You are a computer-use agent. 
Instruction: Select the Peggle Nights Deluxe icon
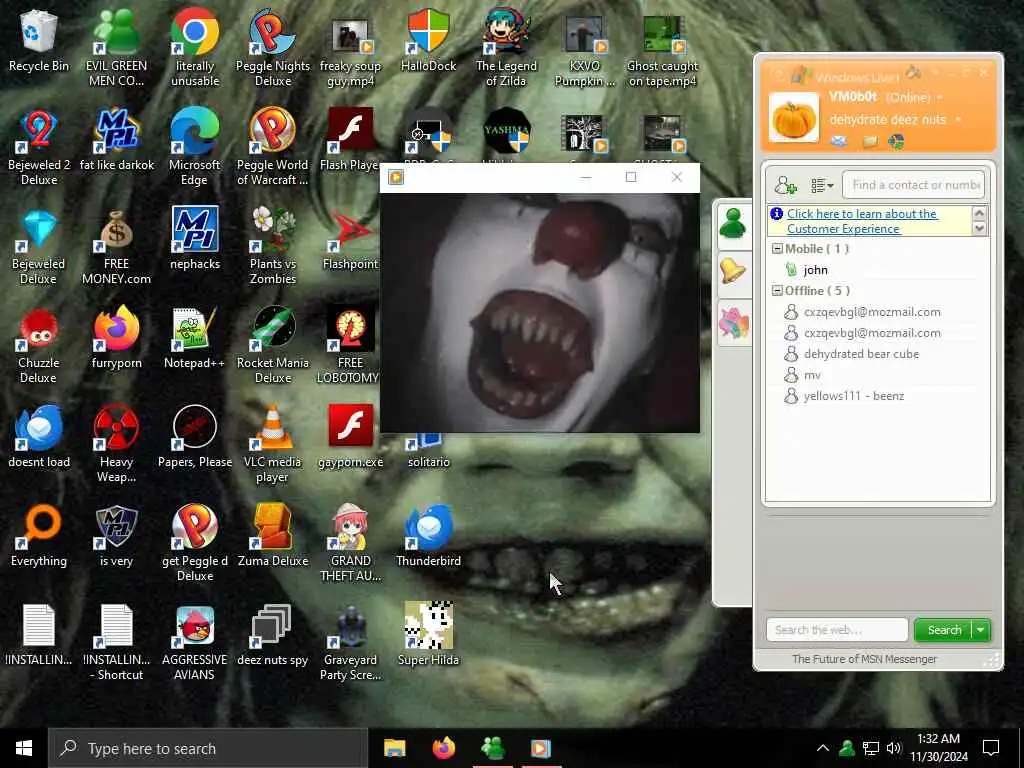click(273, 47)
